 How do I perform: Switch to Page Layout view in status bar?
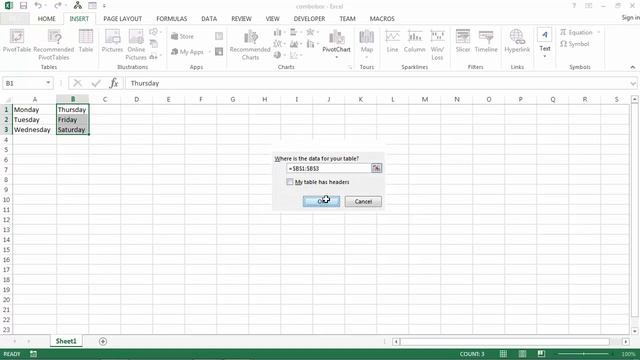[522, 354]
